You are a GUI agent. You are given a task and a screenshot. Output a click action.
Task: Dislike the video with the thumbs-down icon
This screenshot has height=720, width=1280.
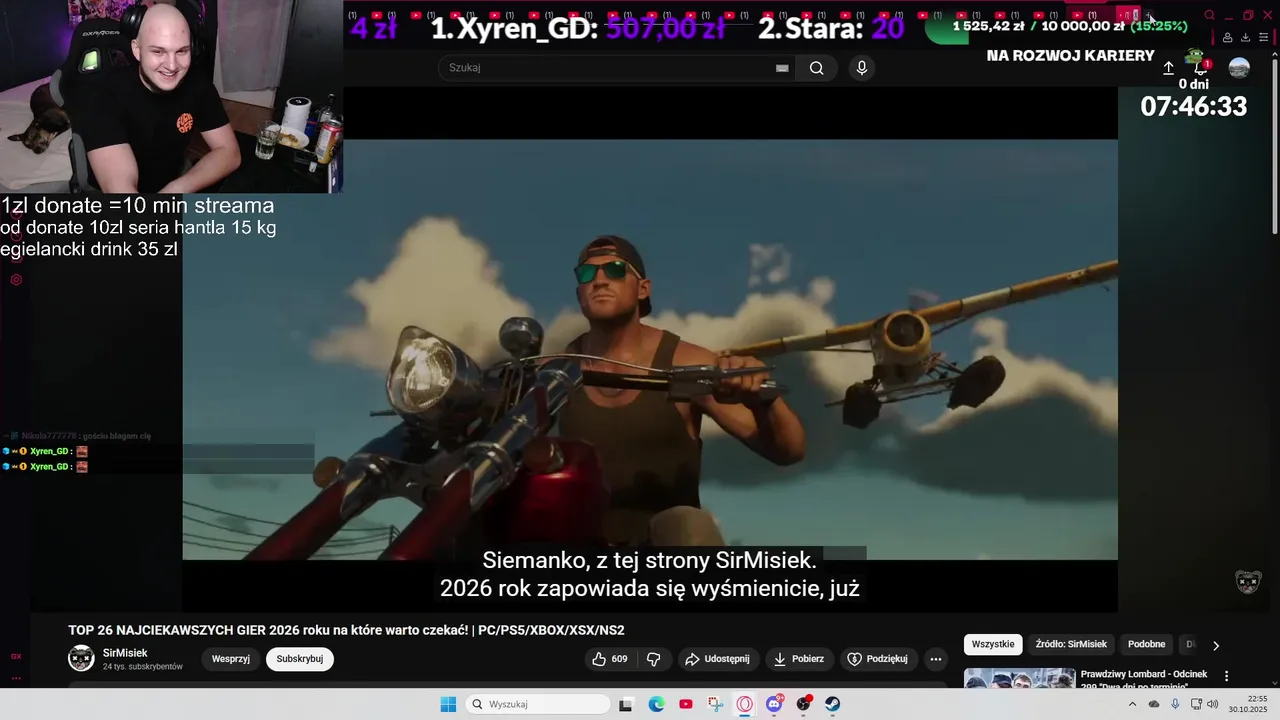pyautogui.click(x=654, y=659)
